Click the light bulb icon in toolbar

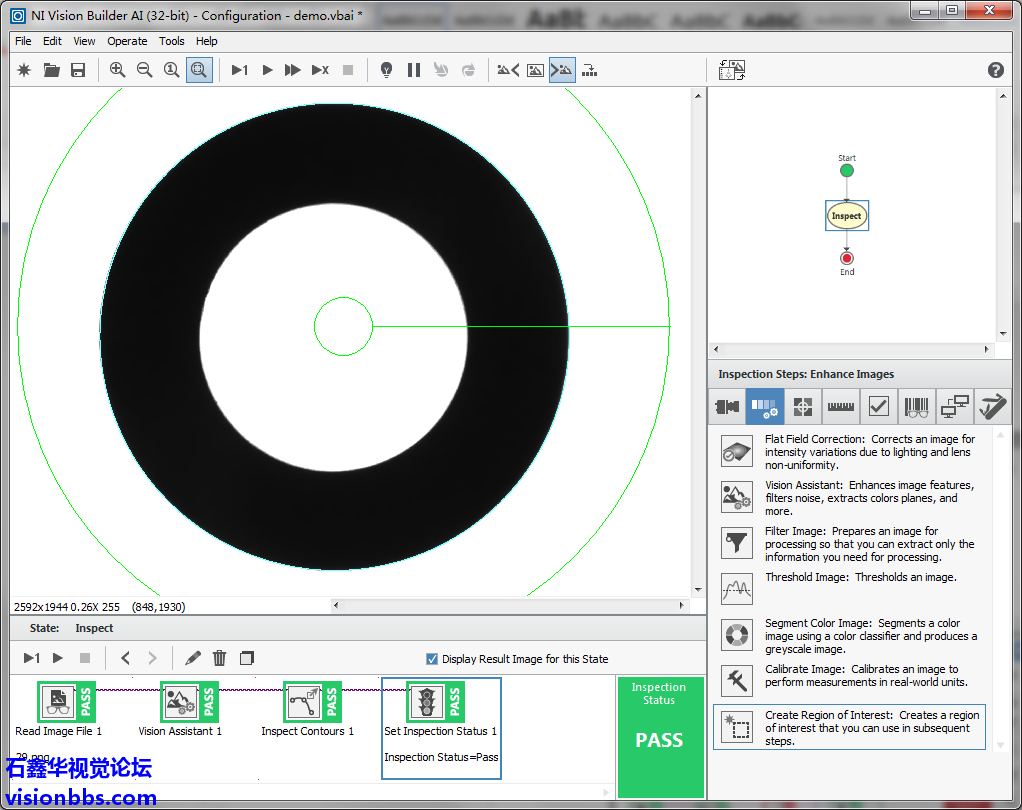pyautogui.click(x=386, y=70)
